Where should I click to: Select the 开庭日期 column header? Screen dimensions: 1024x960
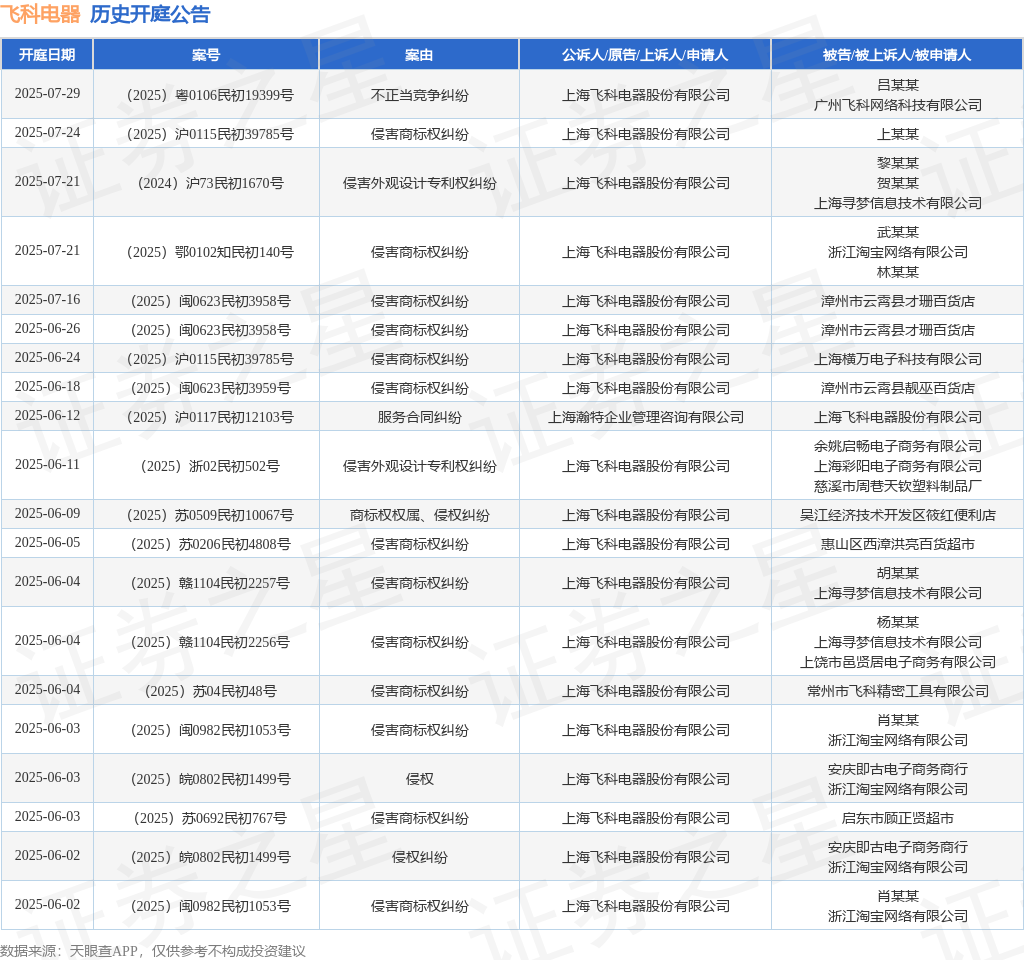(47, 55)
